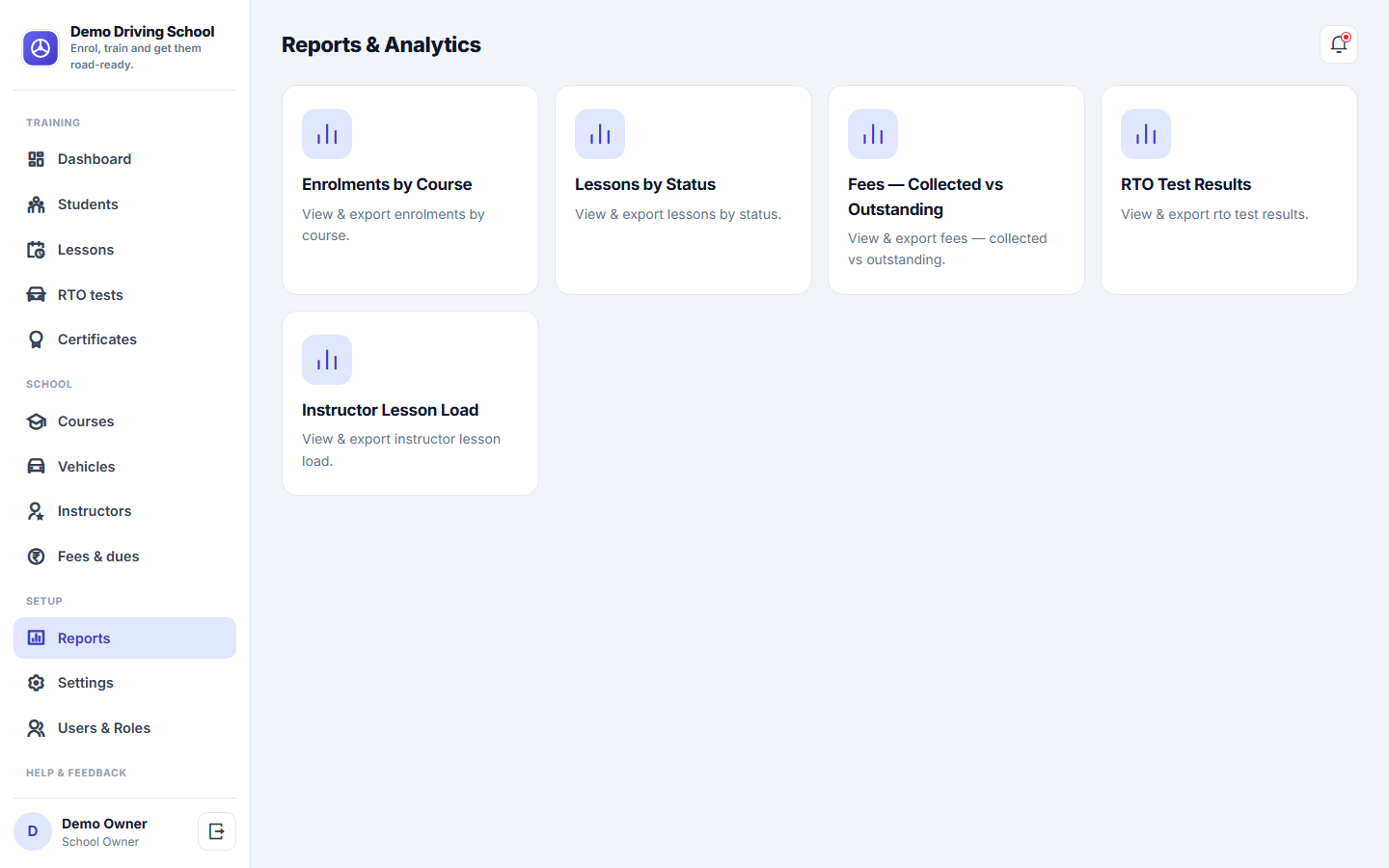Click the Reports chart icon in sidebar

coord(36,638)
